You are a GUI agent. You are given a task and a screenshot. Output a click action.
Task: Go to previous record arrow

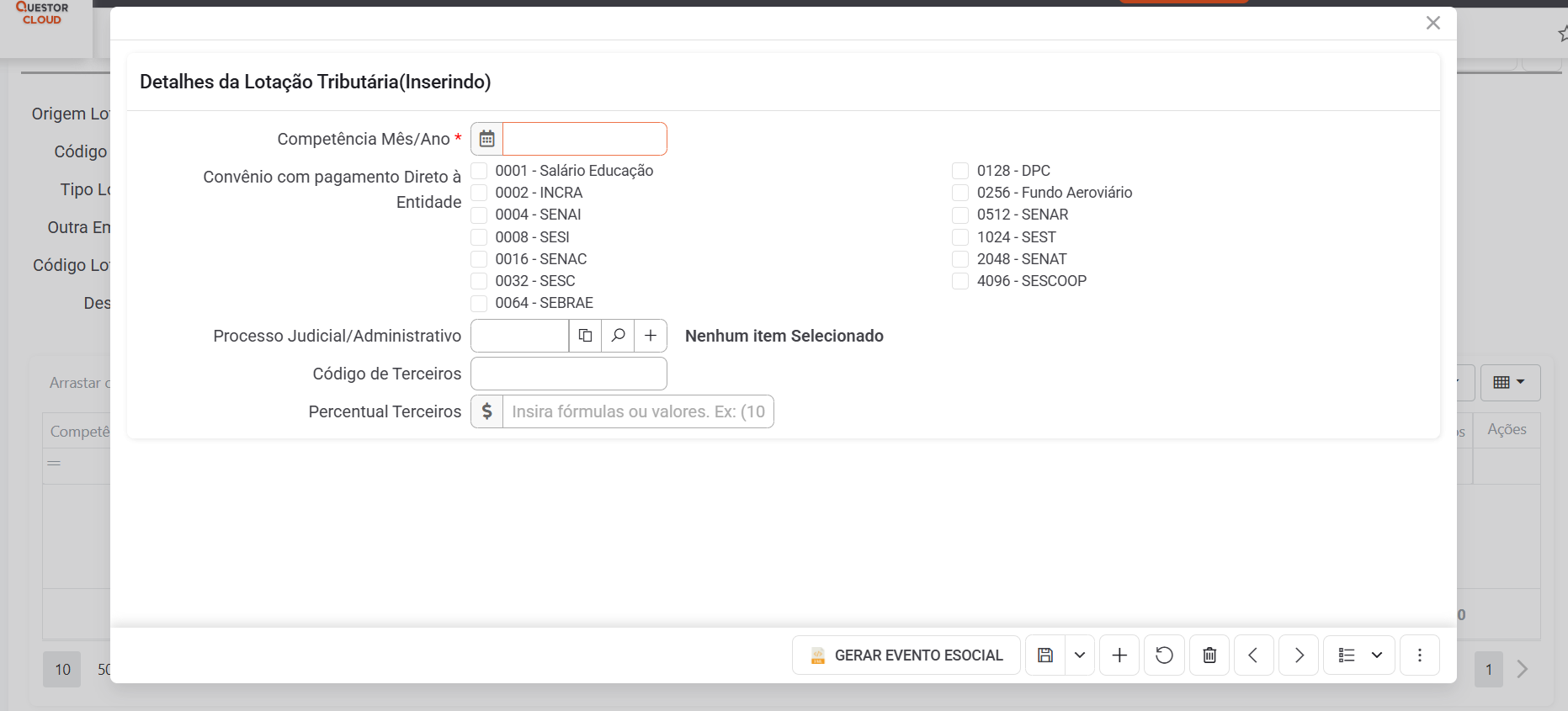pos(1253,655)
